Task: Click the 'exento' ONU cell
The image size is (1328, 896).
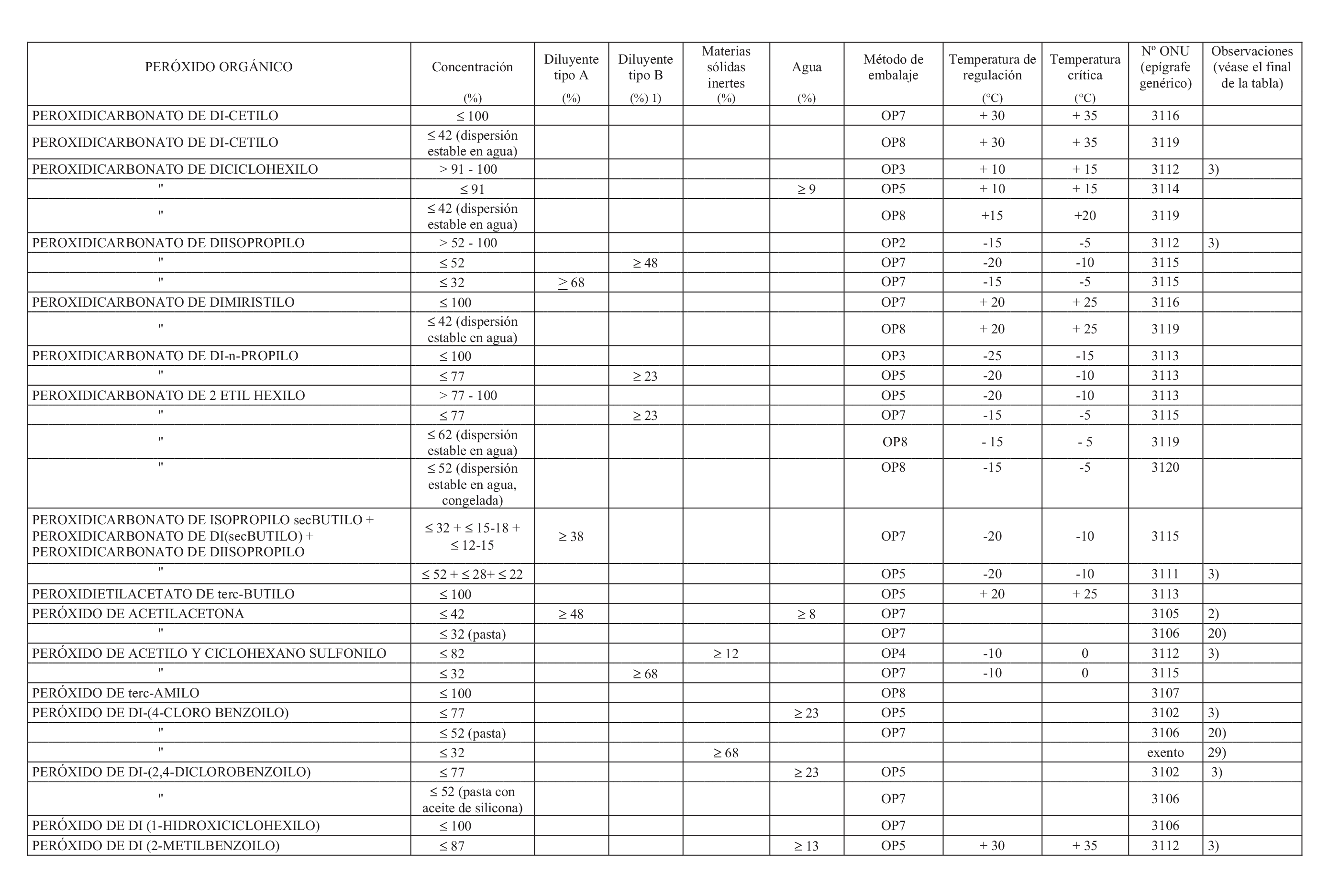Action: coord(1165,752)
